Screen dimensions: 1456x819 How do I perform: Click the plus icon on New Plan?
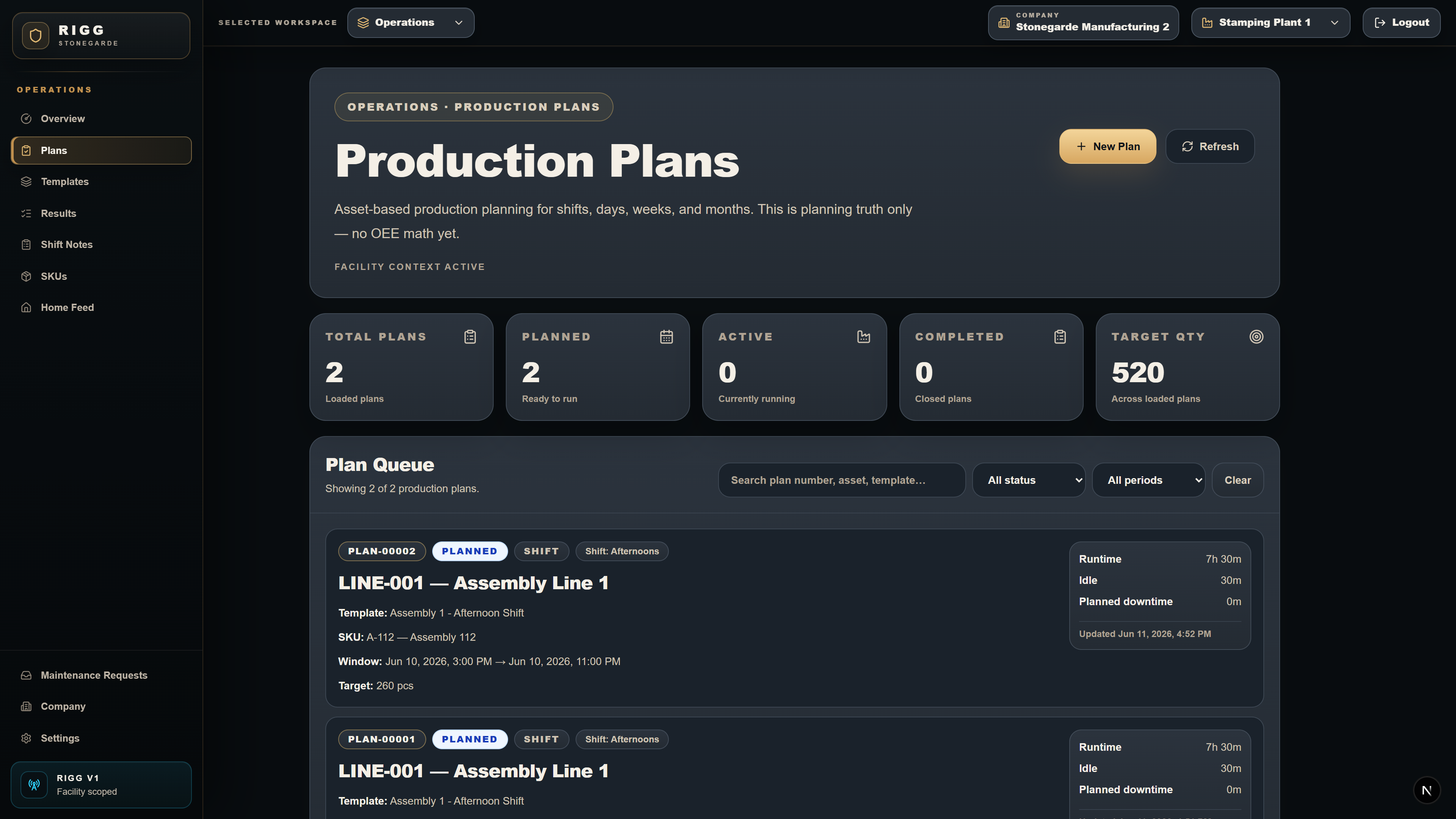[1081, 146]
